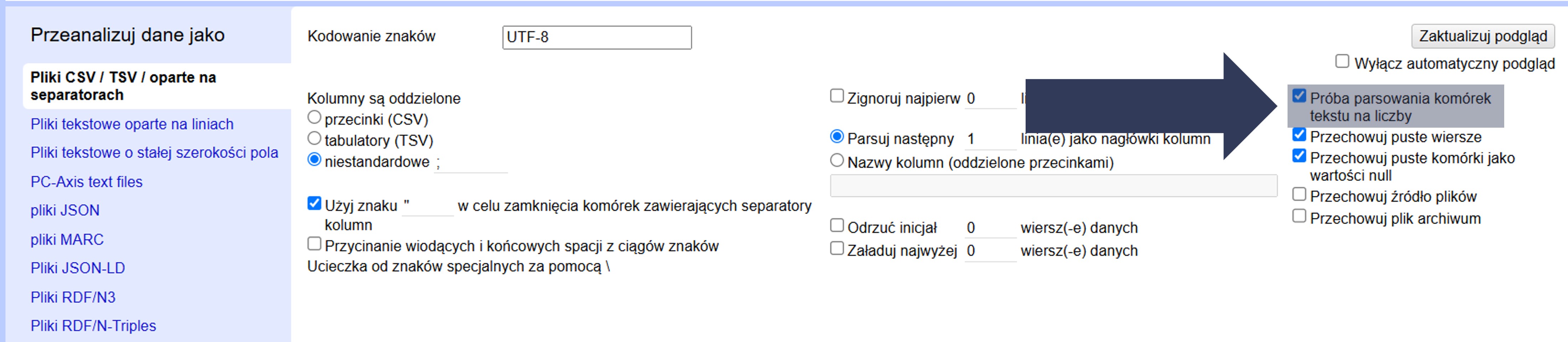Select Nazwy kolumn (oddzielone przecinkami) option
1568x342 pixels.
click(x=837, y=160)
